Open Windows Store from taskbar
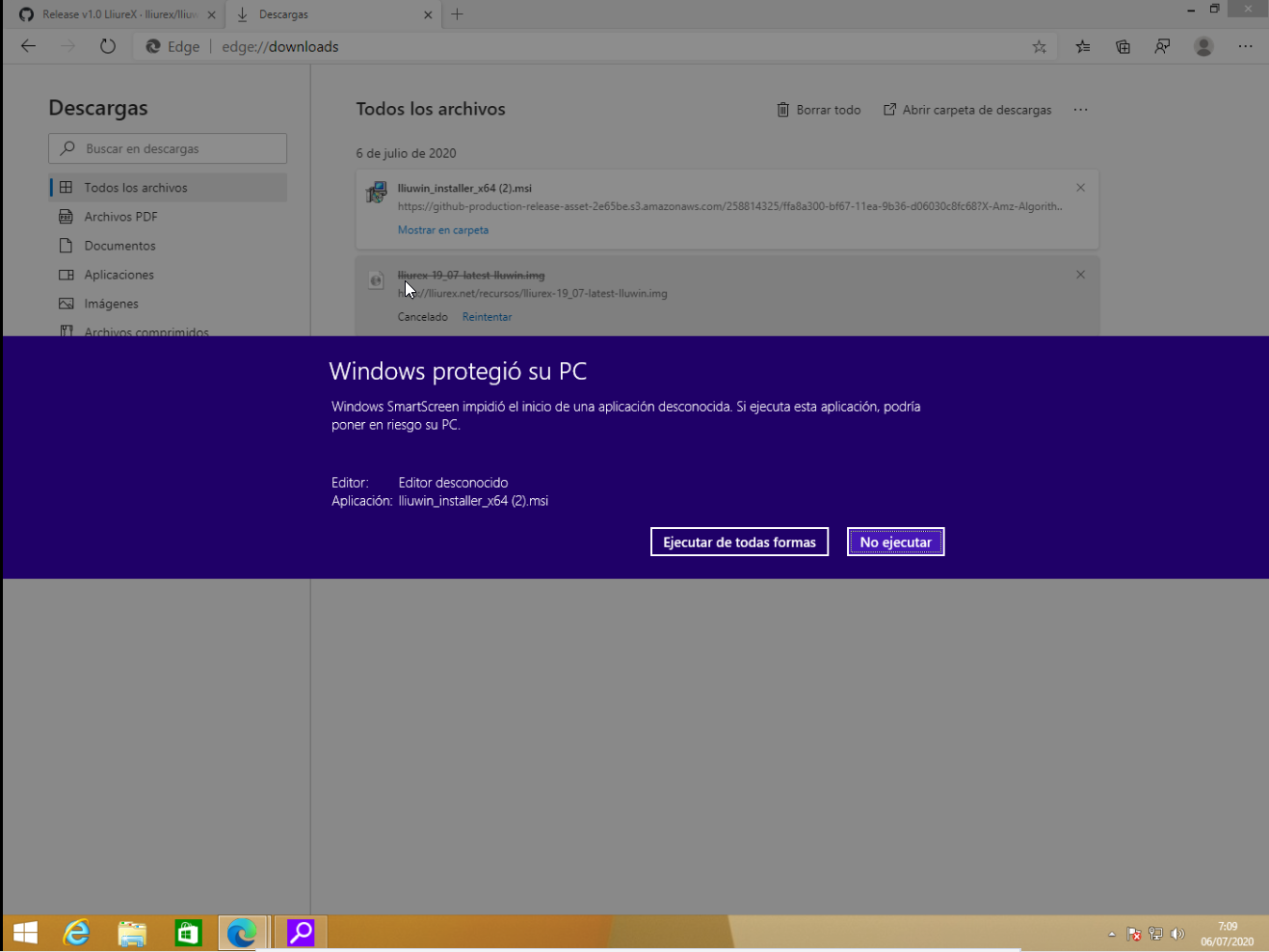Image resolution: width=1269 pixels, height=952 pixels. (188, 933)
